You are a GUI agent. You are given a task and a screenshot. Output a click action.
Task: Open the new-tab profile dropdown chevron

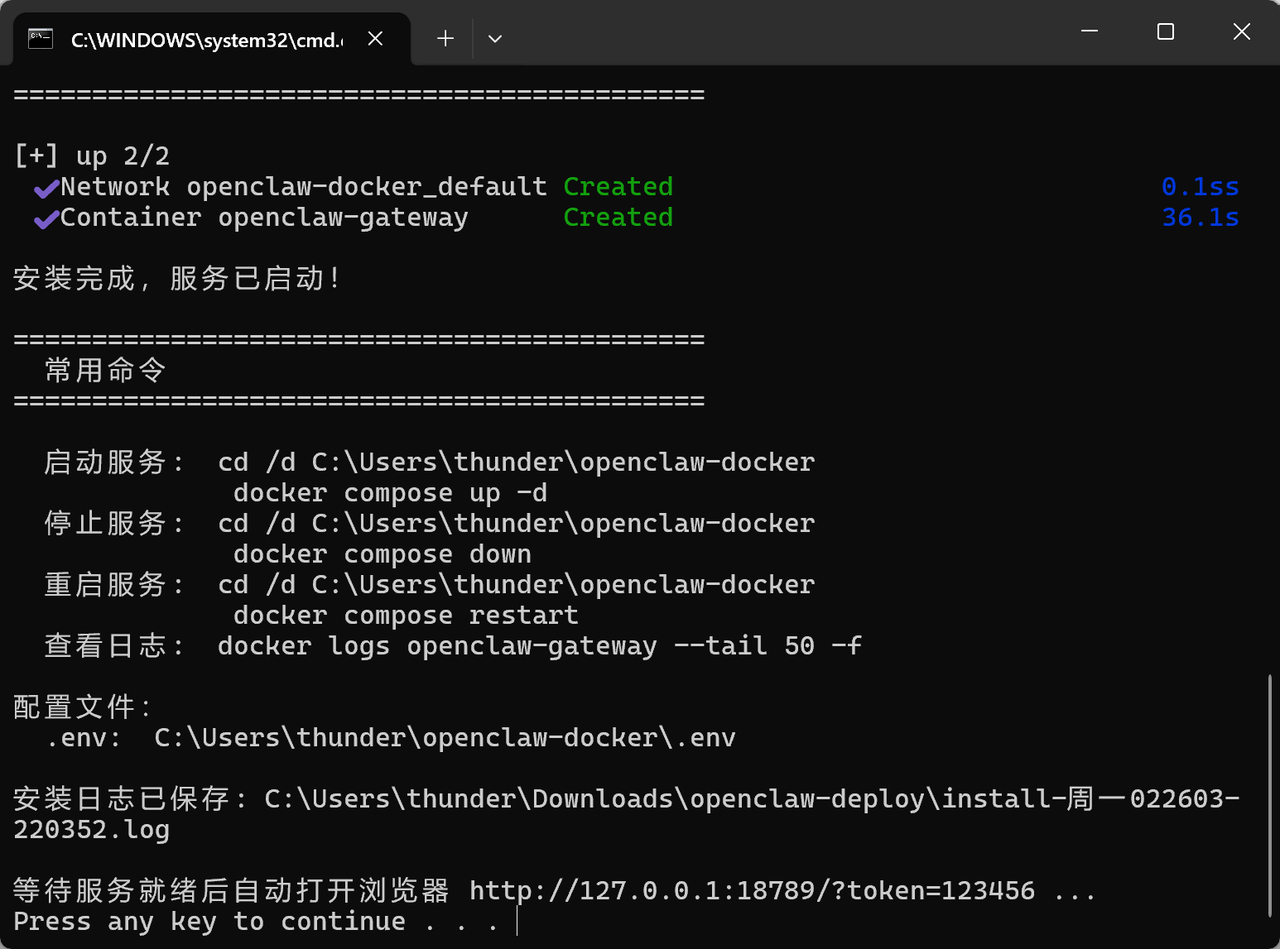click(494, 39)
